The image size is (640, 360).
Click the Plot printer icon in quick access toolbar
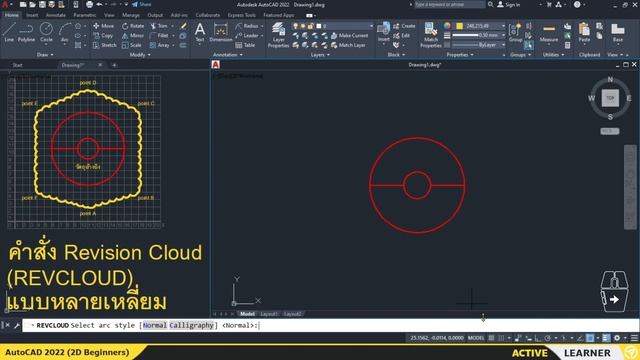89,4
